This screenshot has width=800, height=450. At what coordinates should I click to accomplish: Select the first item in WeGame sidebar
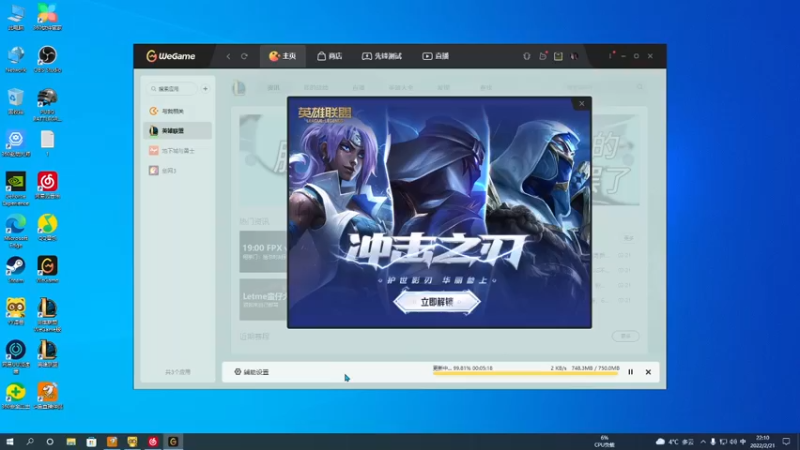click(178, 111)
